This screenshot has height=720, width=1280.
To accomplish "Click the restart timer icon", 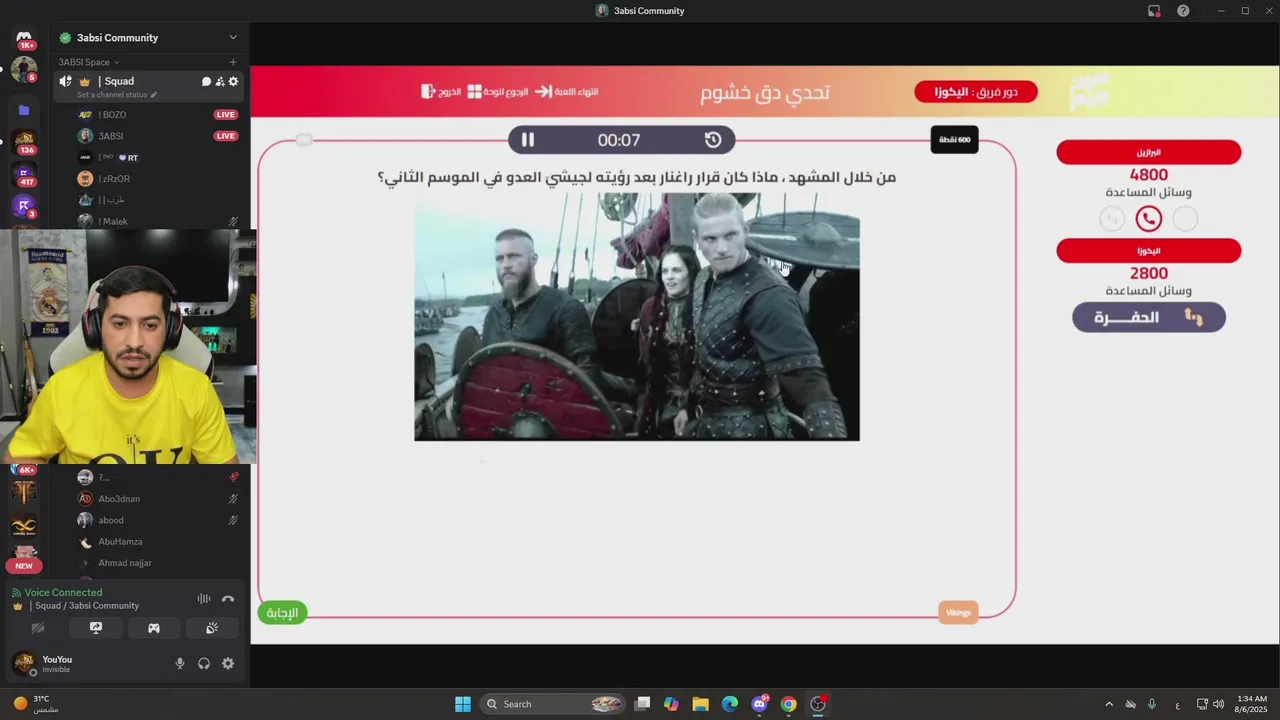I will 713,140.
